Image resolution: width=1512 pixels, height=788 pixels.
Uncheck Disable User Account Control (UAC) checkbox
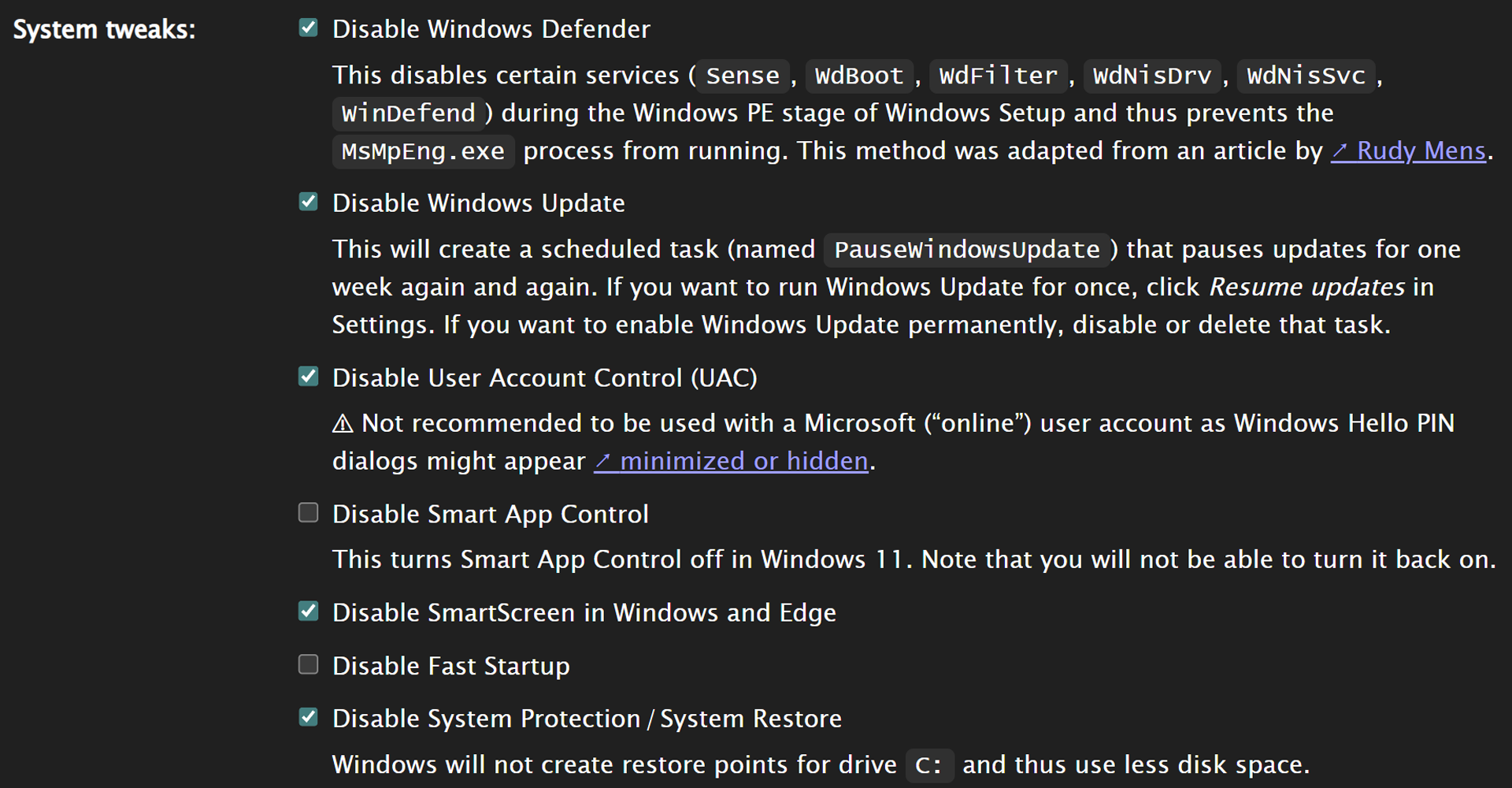coord(309,377)
